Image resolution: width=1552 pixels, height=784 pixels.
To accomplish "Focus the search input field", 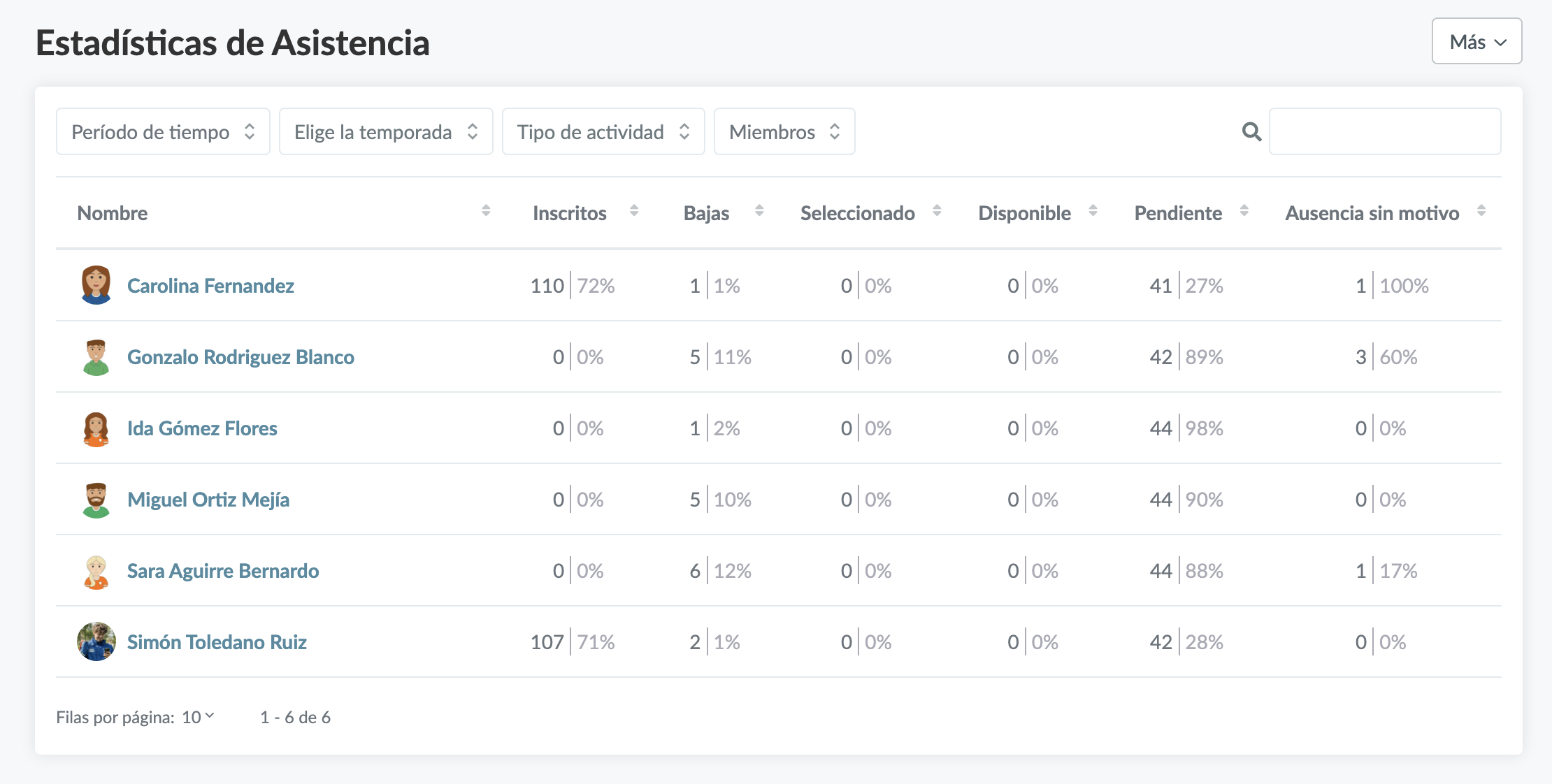I will pyautogui.click(x=1384, y=131).
